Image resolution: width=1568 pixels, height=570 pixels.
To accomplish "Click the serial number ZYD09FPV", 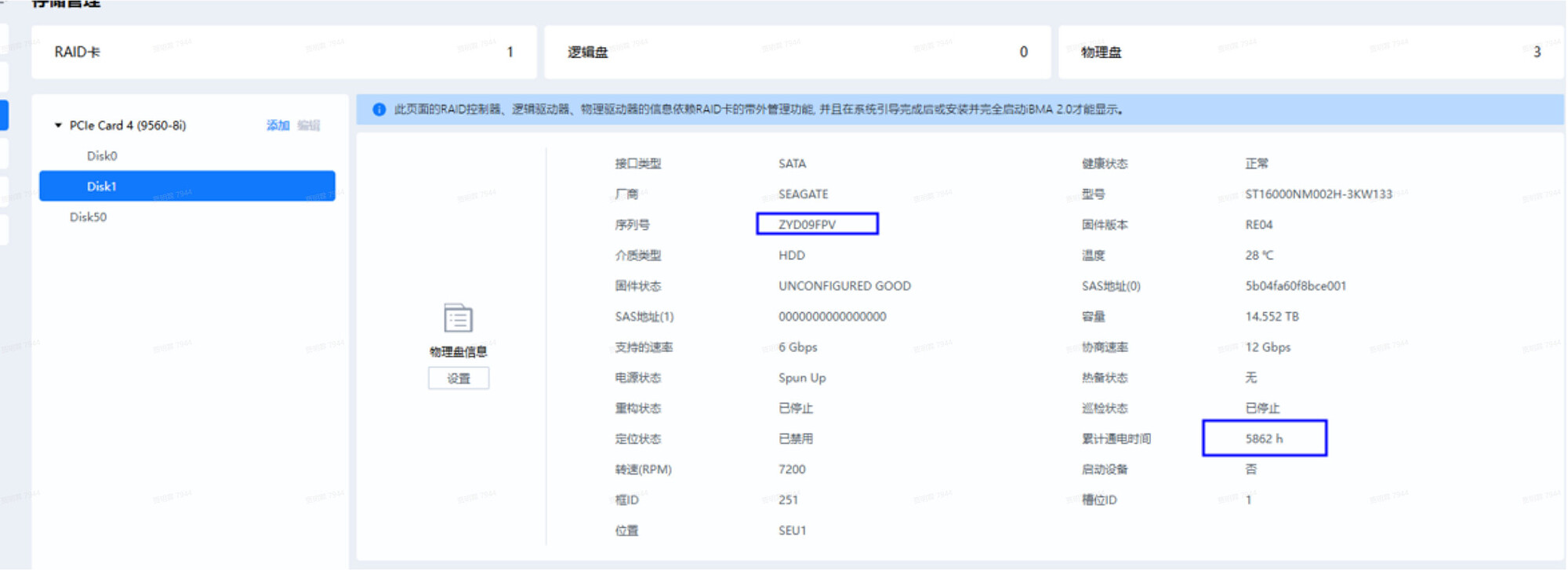I will [x=807, y=225].
